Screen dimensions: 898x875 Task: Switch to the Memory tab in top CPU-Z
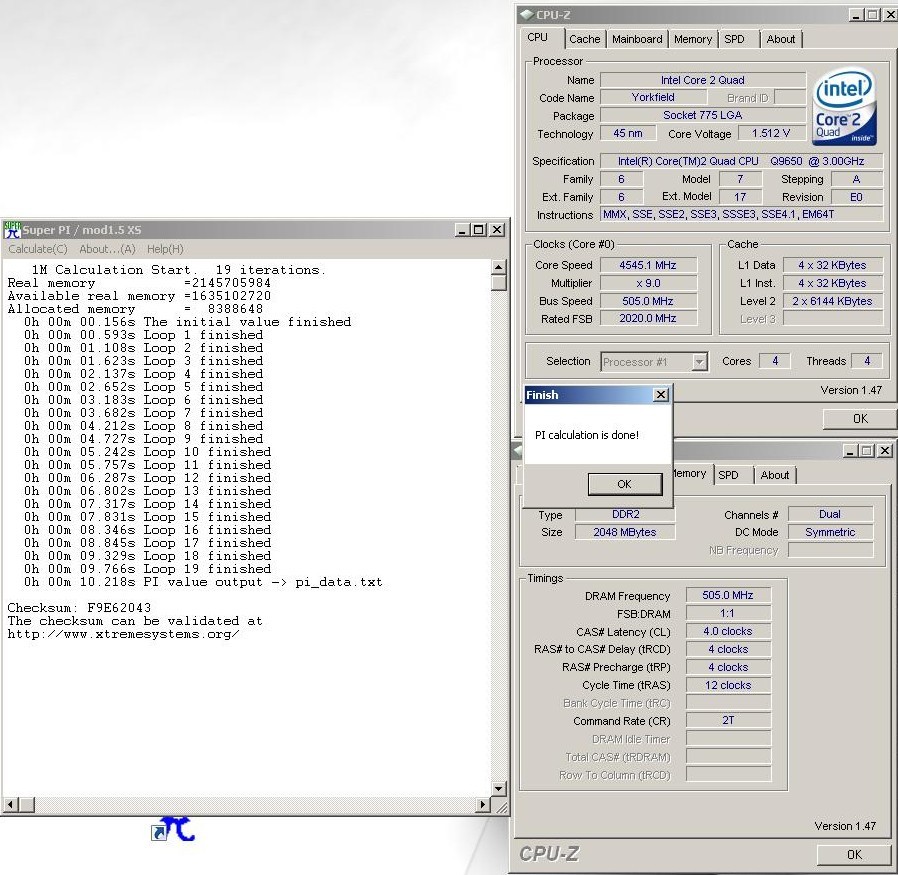(692, 39)
